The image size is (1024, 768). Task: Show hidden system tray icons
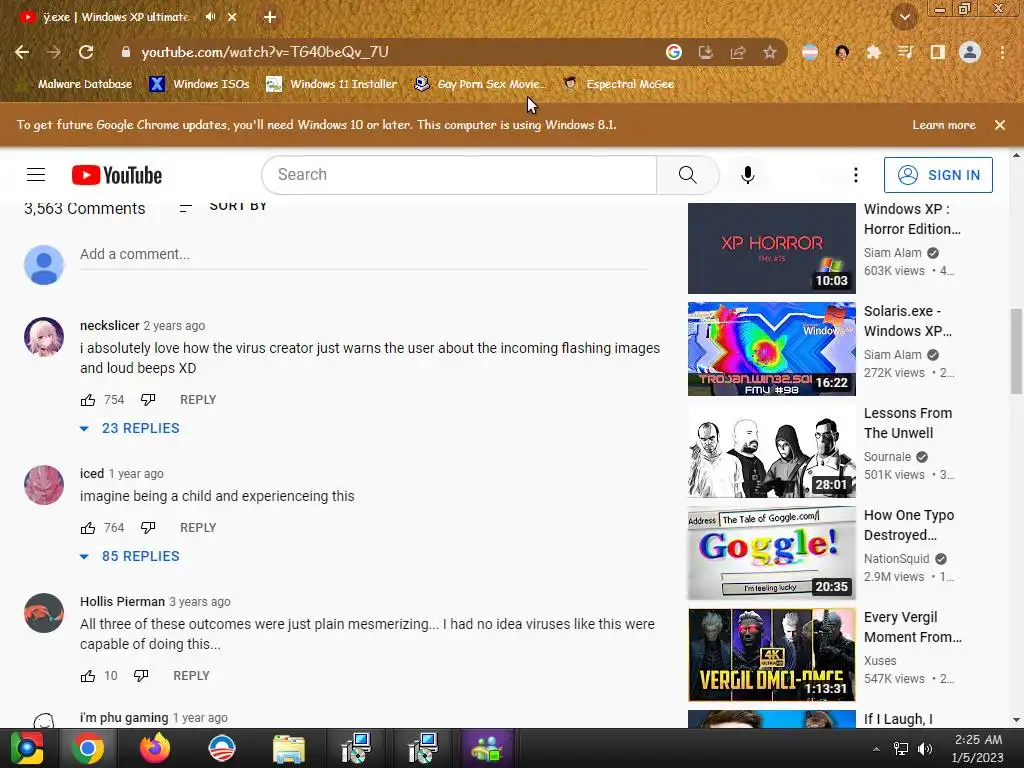876,749
